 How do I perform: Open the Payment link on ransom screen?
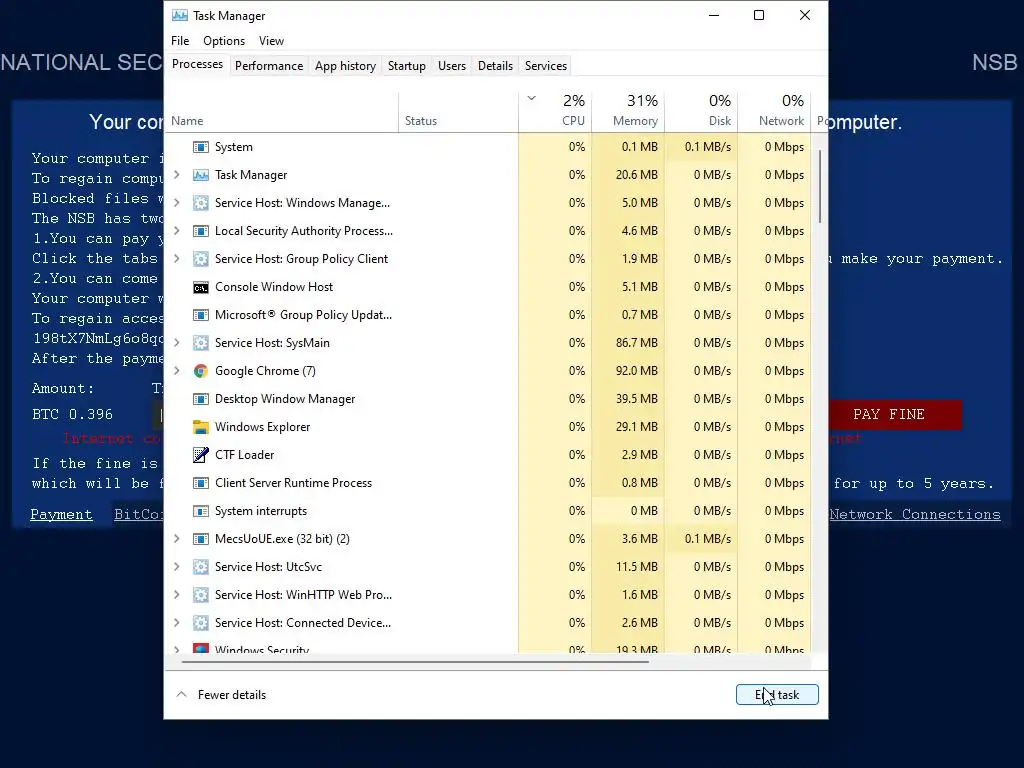coord(61,515)
